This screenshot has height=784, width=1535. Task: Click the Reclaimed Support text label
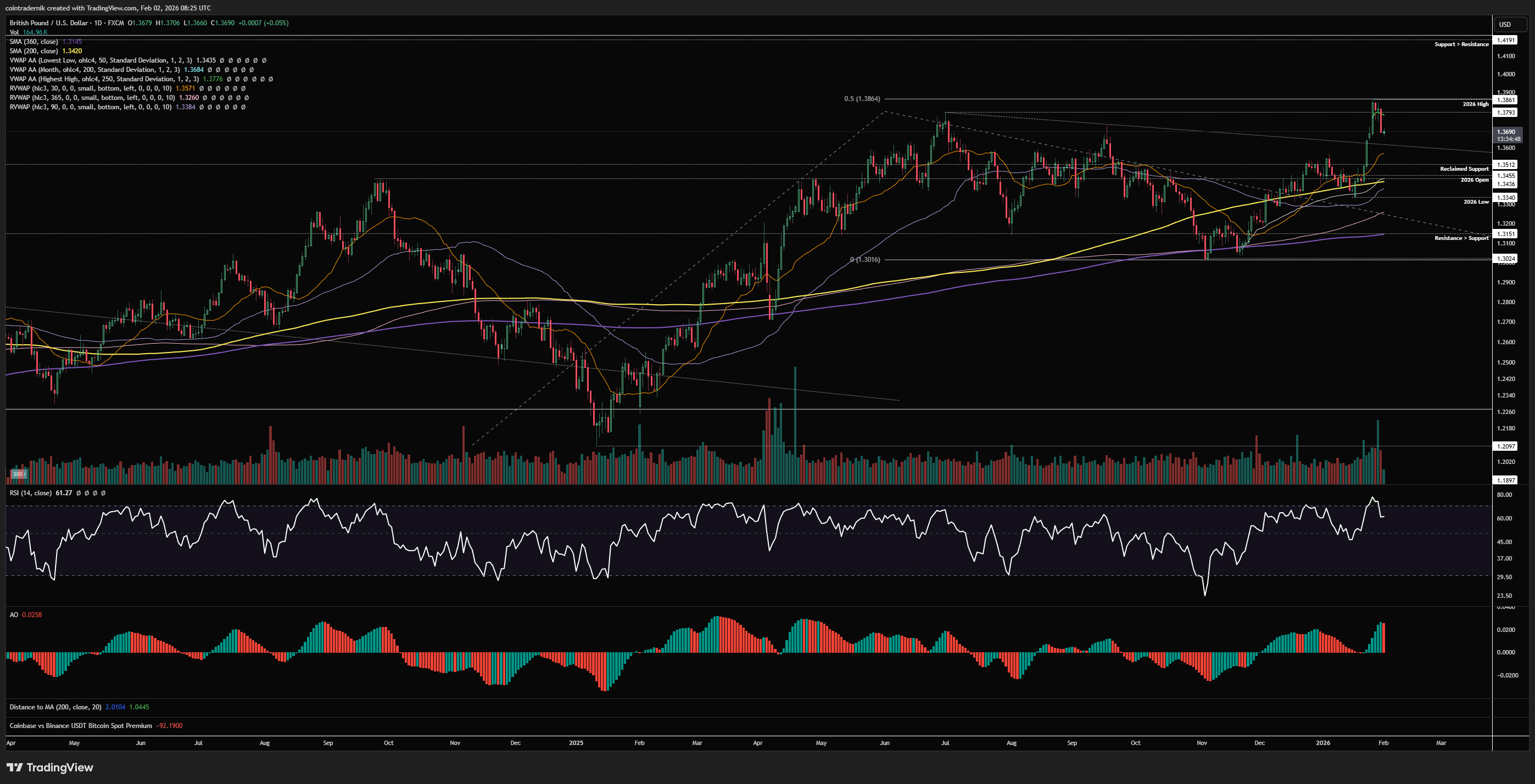(x=1464, y=169)
